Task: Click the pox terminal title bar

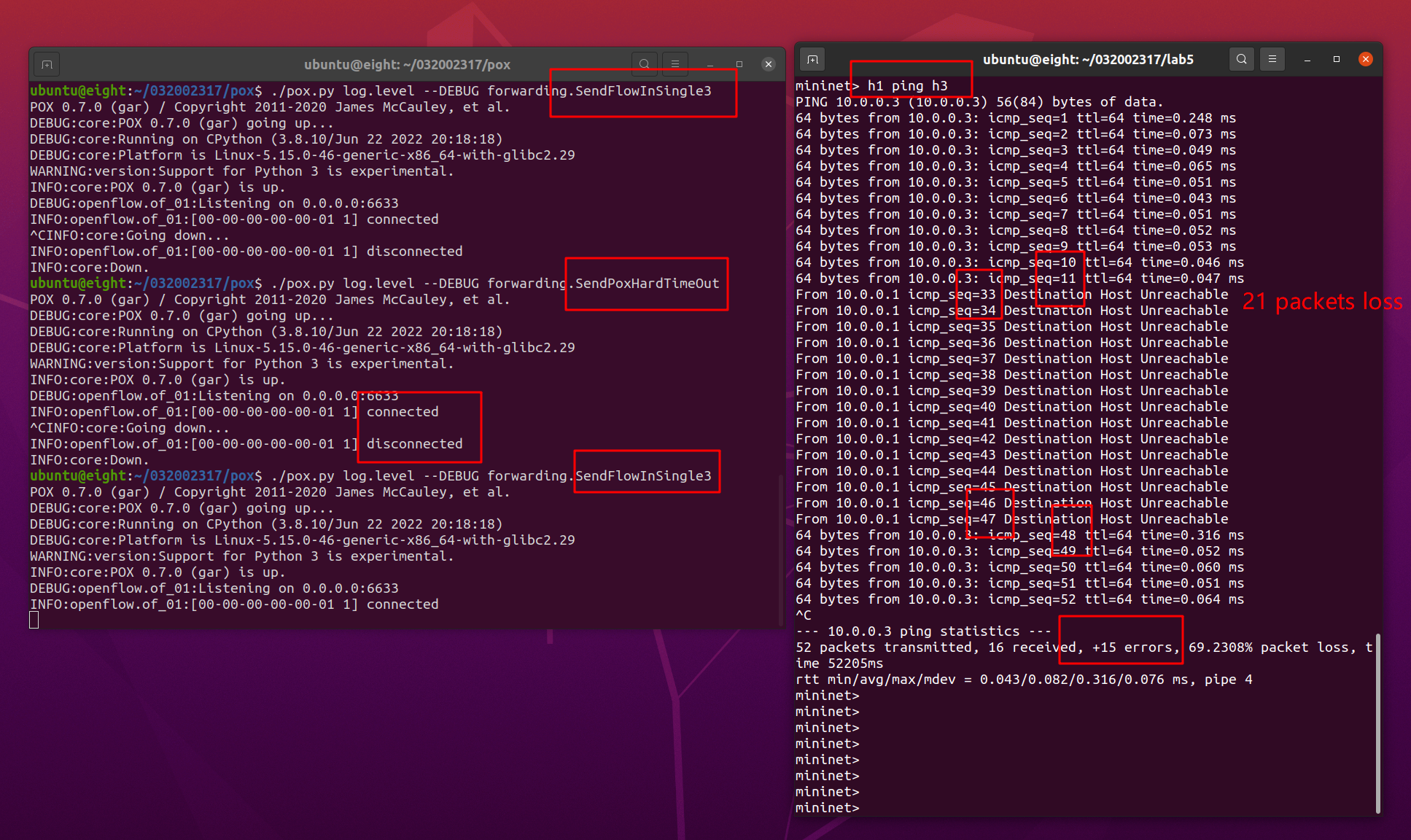Action: pyautogui.click(x=407, y=65)
